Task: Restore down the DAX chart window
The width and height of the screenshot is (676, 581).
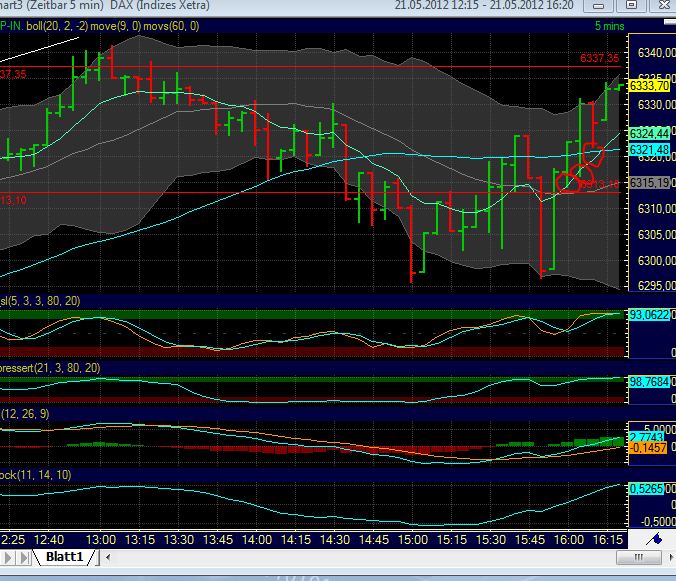Action: (x=631, y=6)
